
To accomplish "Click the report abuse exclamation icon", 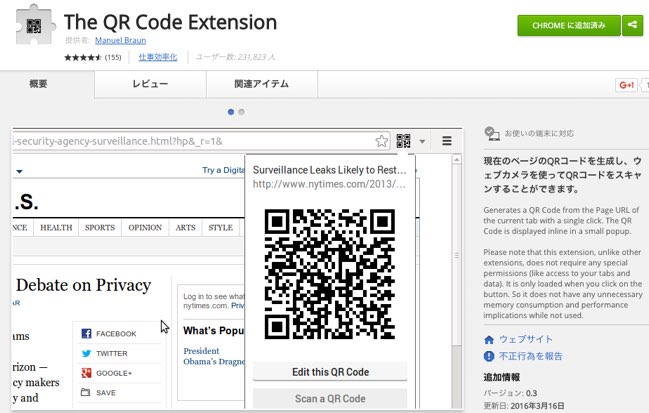I will click(489, 356).
